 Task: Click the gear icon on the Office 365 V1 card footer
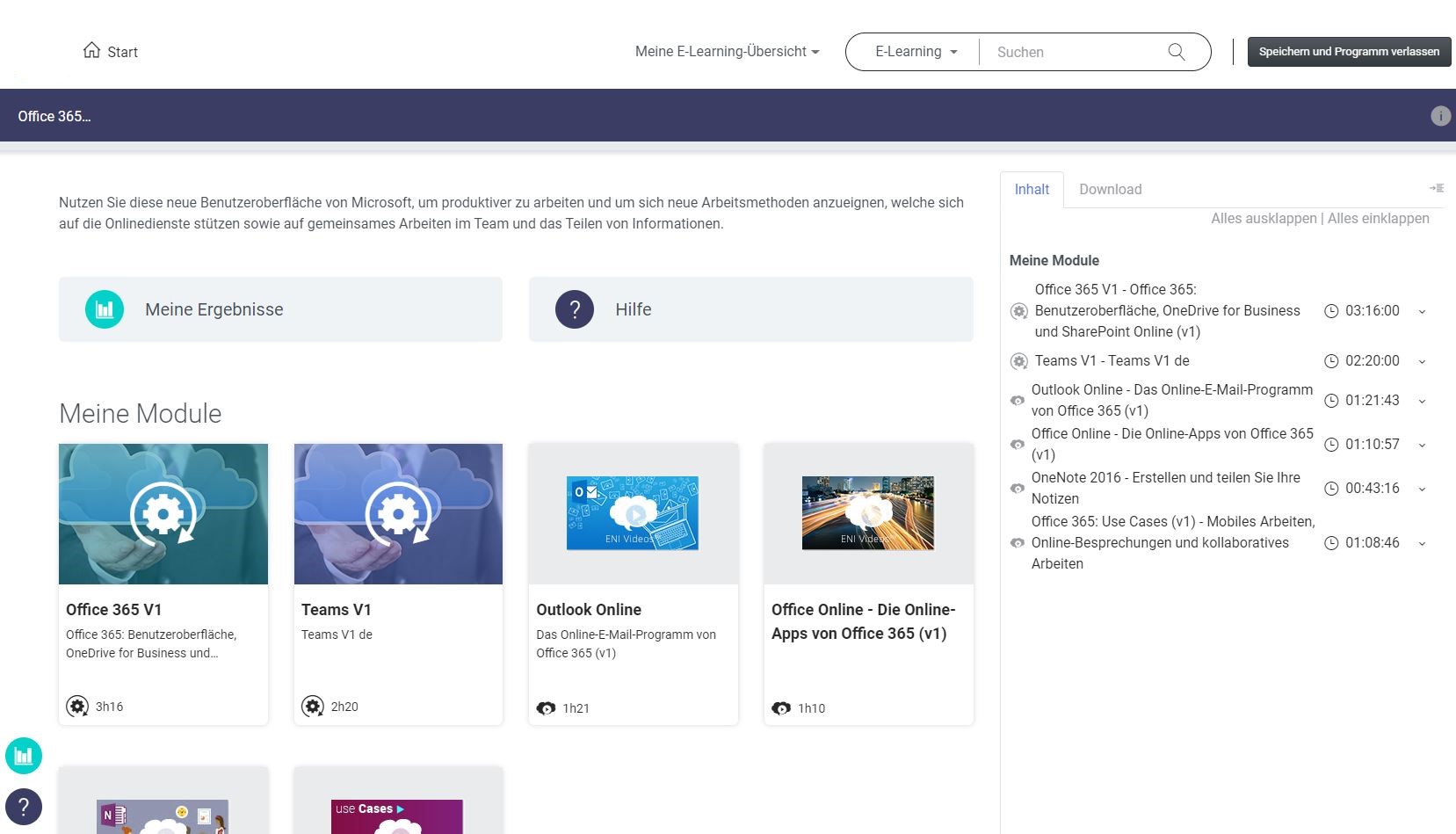(x=77, y=707)
